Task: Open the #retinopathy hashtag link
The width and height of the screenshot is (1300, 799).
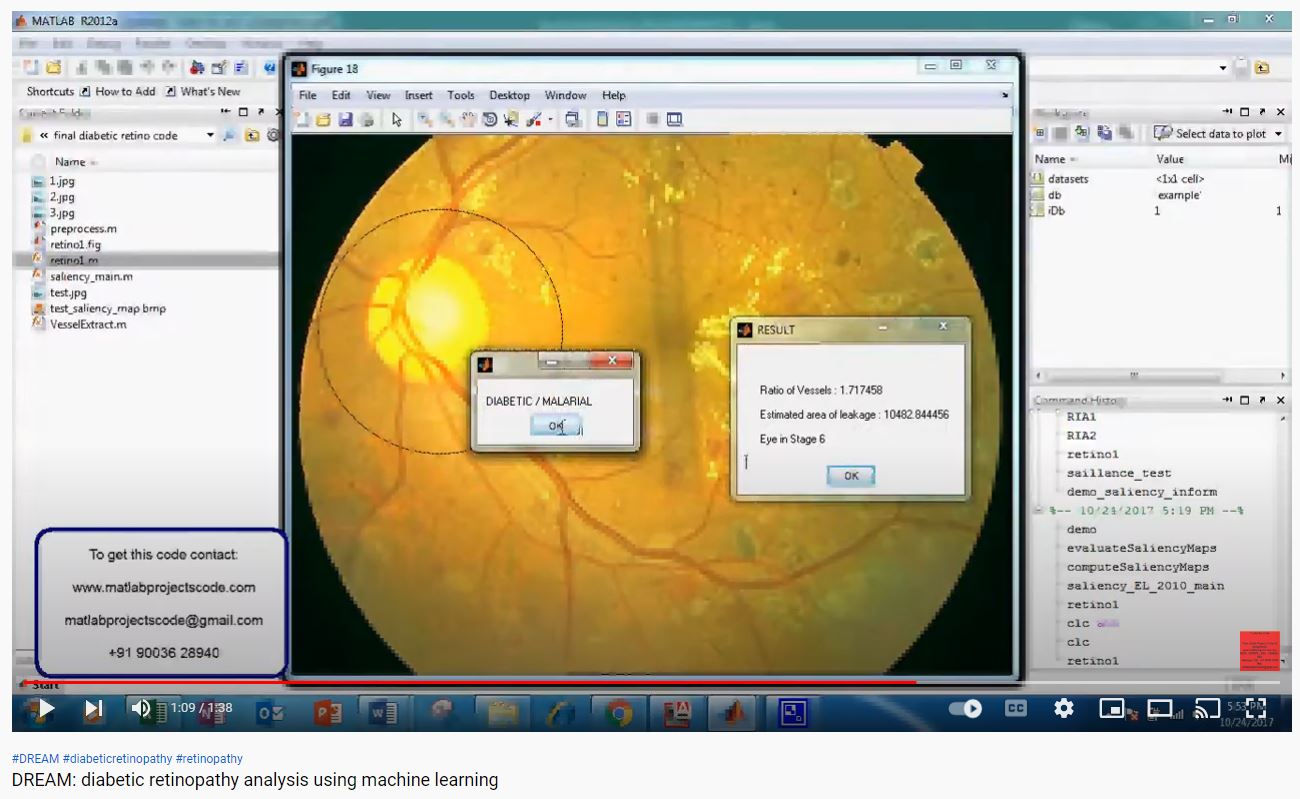Action: pyautogui.click(x=209, y=759)
